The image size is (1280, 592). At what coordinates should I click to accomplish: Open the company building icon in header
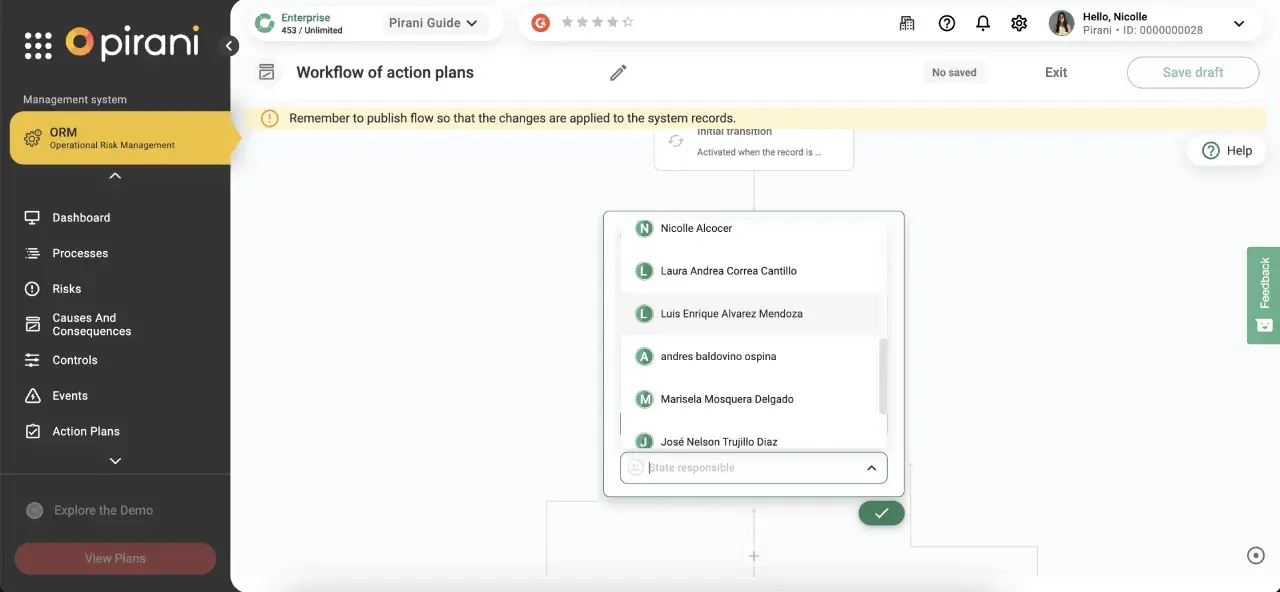pyautogui.click(x=907, y=23)
